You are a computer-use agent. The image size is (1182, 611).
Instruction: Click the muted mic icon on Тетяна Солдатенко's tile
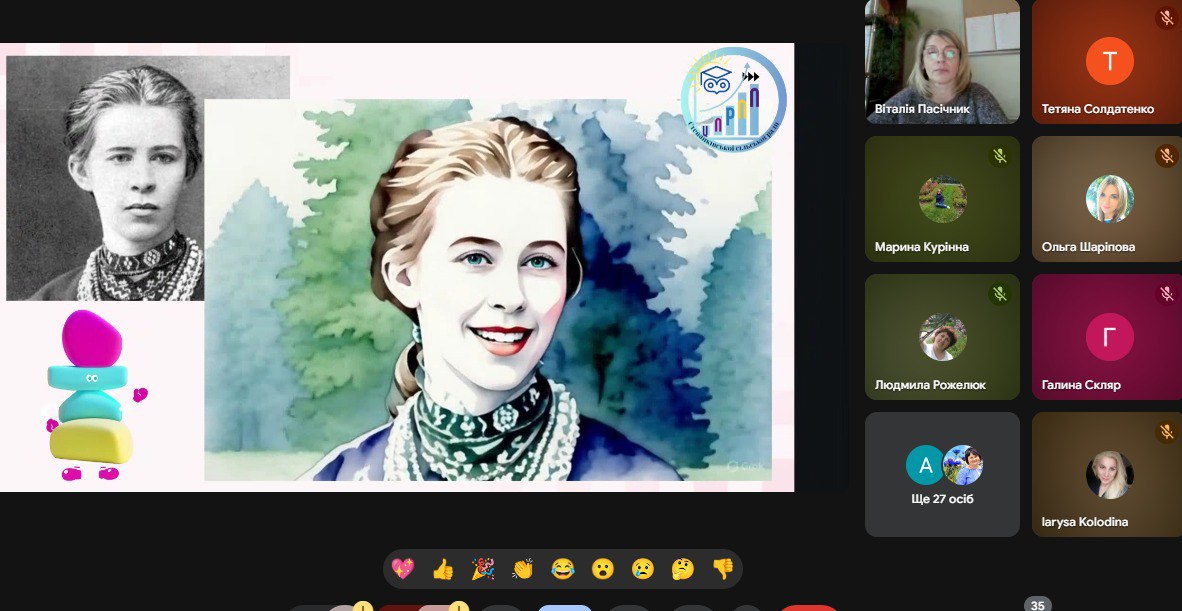pyautogui.click(x=1166, y=17)
